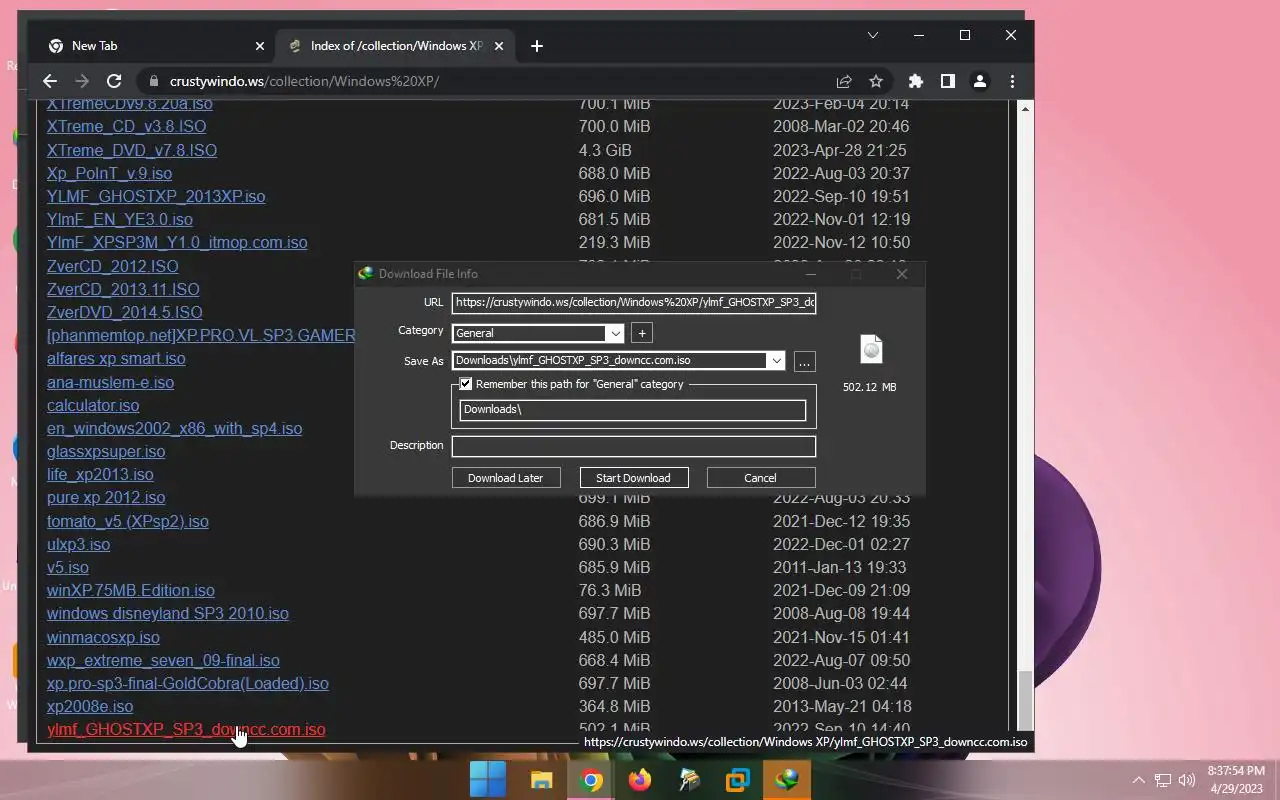Bookmark this page with the star icon
This screenshot has height=800, width=1280.
coord(876,81)
